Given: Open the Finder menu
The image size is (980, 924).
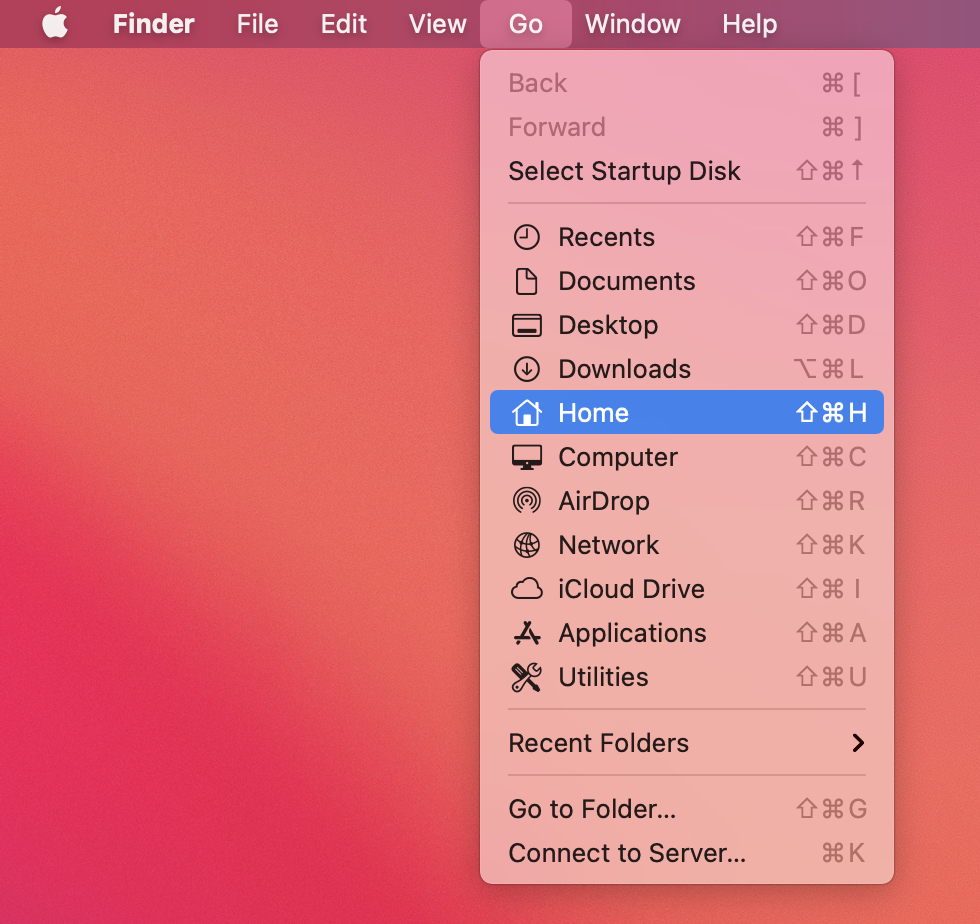Looking at the screenshot, I should click(153, 24).
